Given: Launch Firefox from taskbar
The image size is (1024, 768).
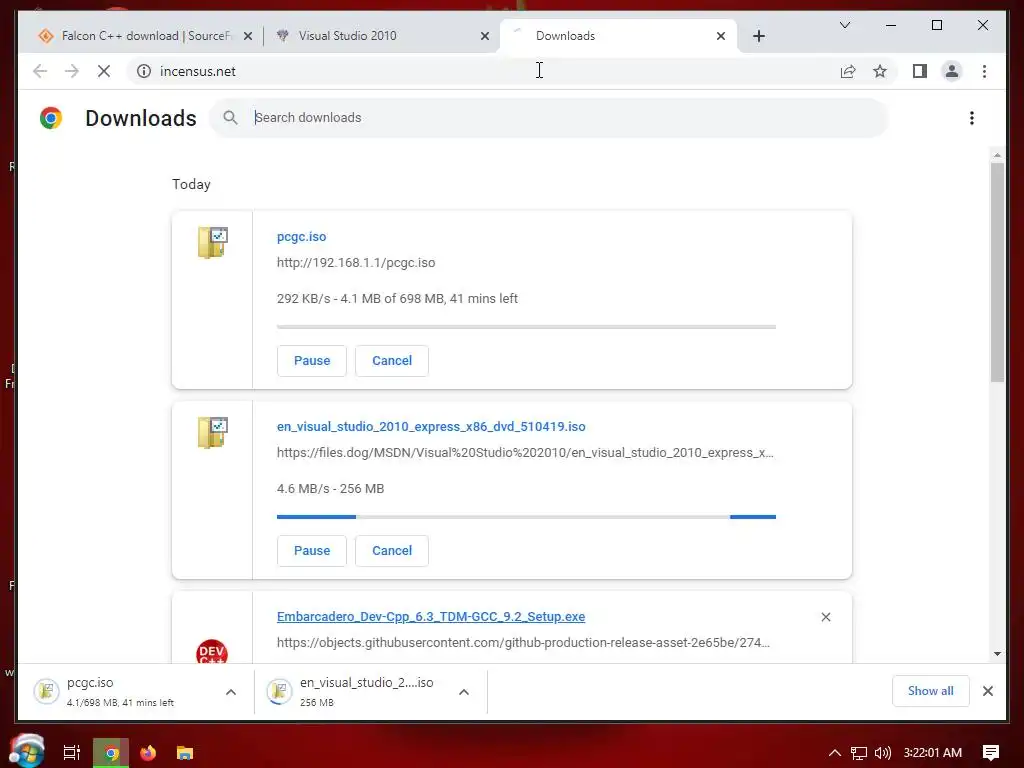Looking at the screenshot, I should [148, 753].
